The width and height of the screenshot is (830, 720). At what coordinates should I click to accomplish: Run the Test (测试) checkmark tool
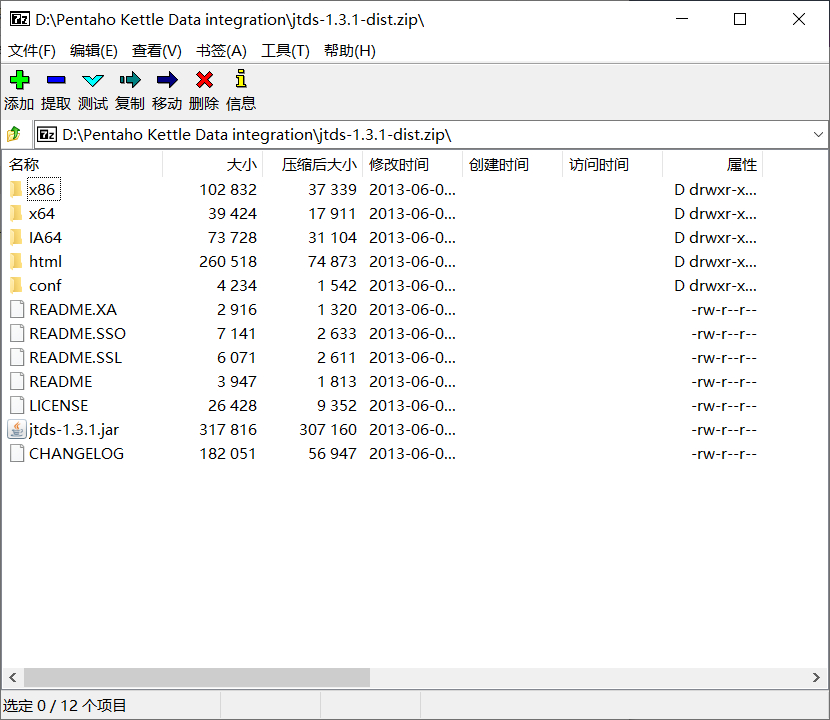(93, 81)
